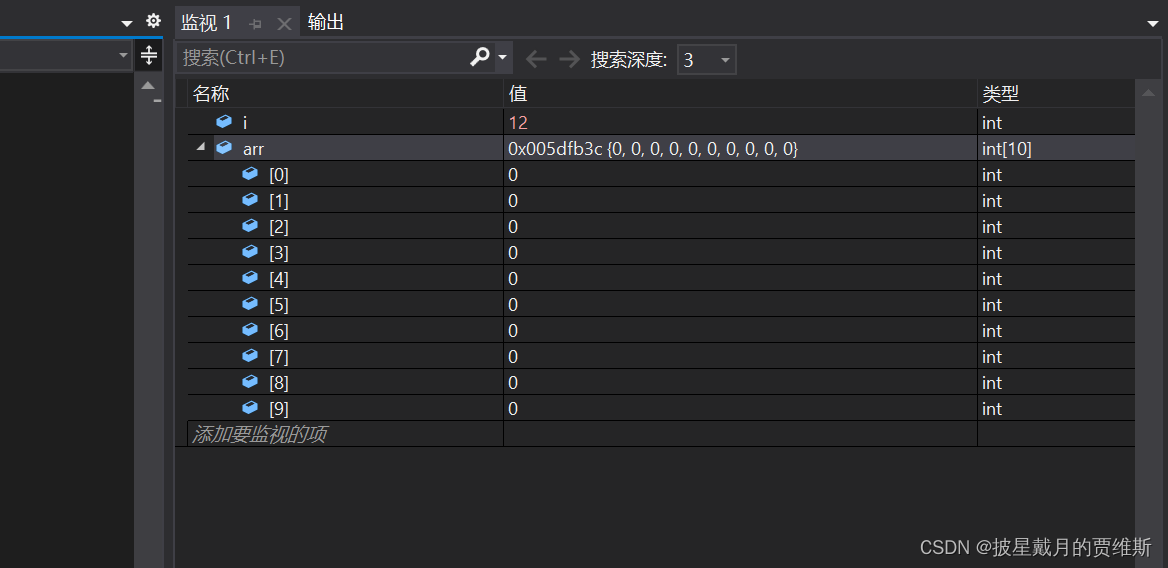Open the search options dropdown arrow
The height and width of the screenshot is (568, 1168).
(503, 57)
